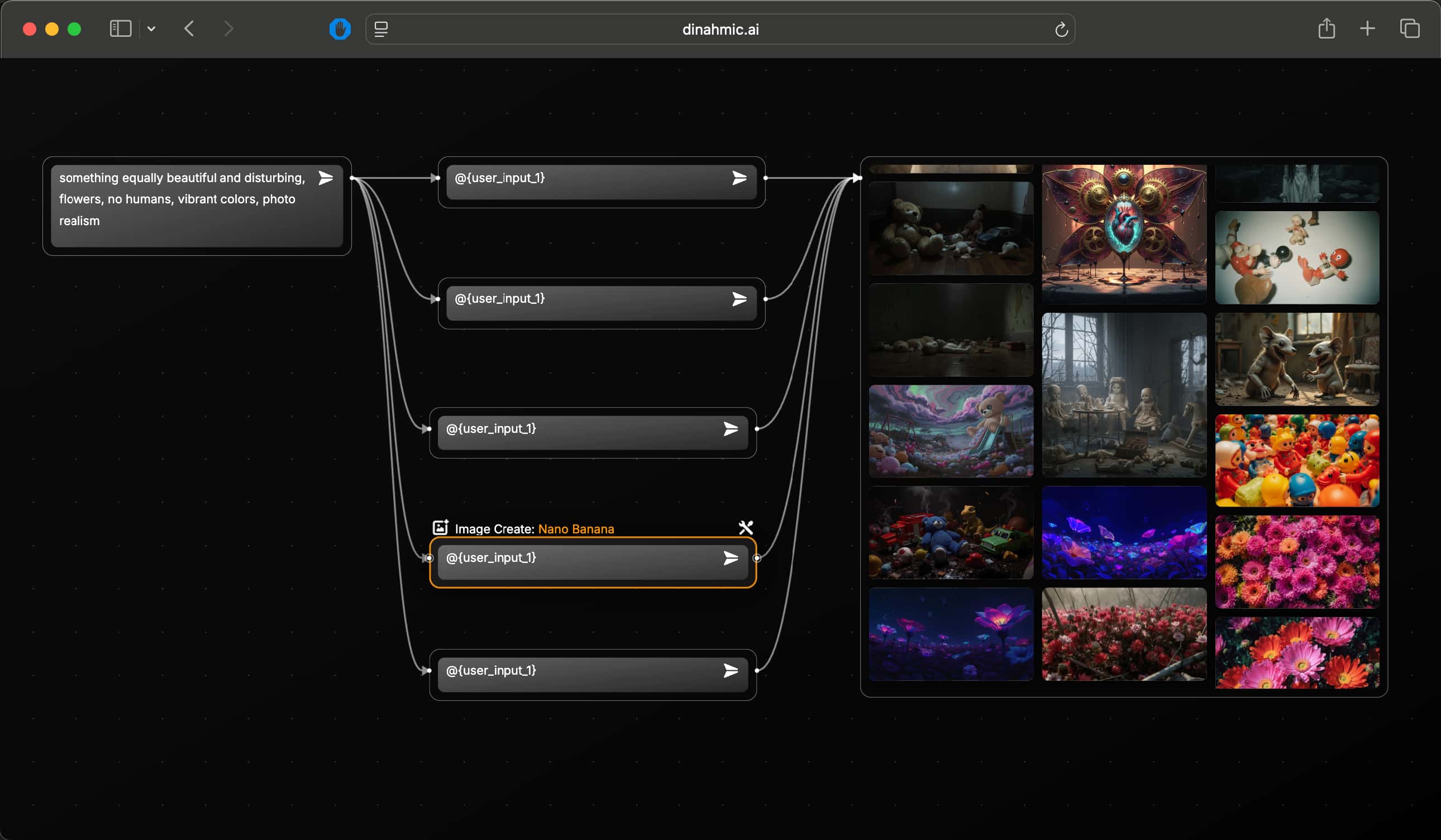Image resolution: width=1441 pixels, height=840 pixels.
Task: Open the page reader menu icon
Action: point(381,29)
